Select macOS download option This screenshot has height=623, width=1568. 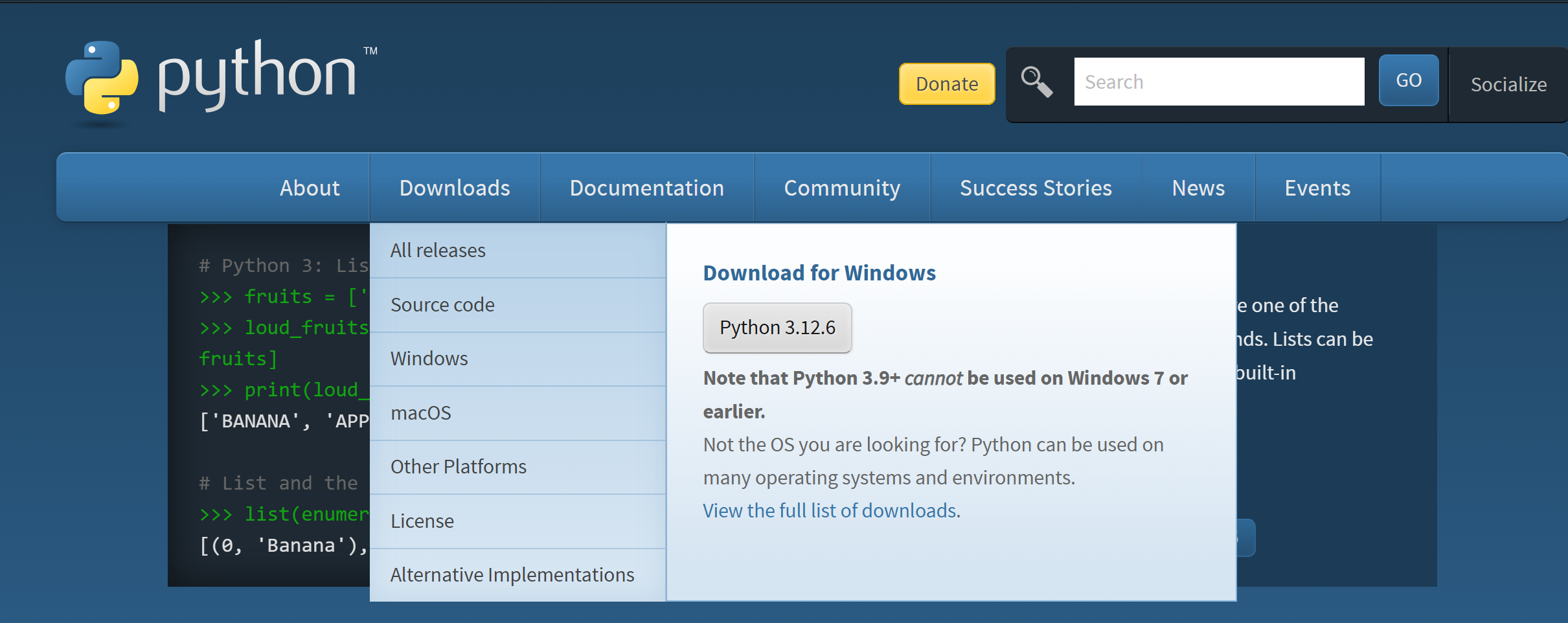[x=421, y=413]
